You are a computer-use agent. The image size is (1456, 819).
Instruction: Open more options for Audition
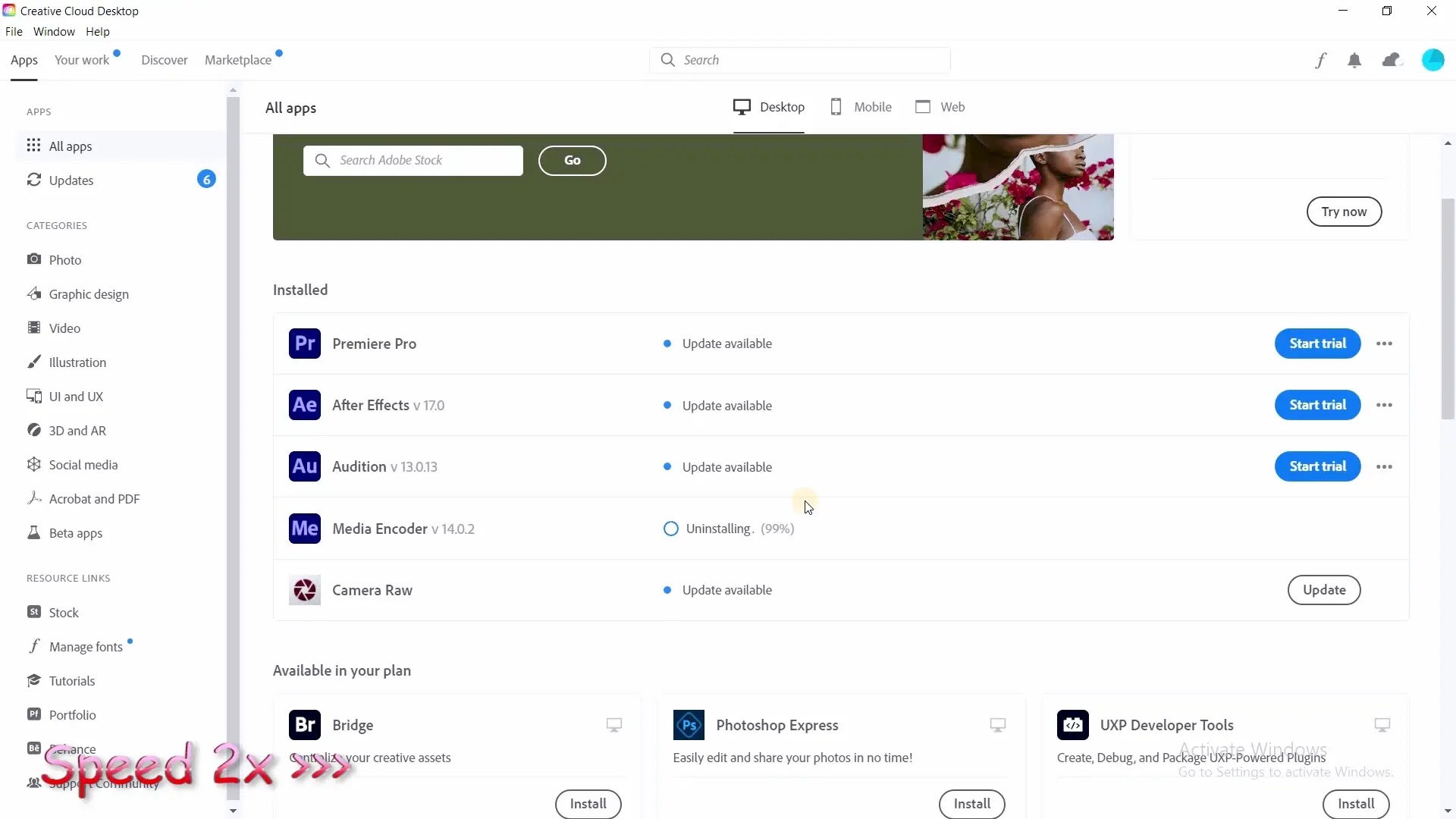(x=1384, y=466)
